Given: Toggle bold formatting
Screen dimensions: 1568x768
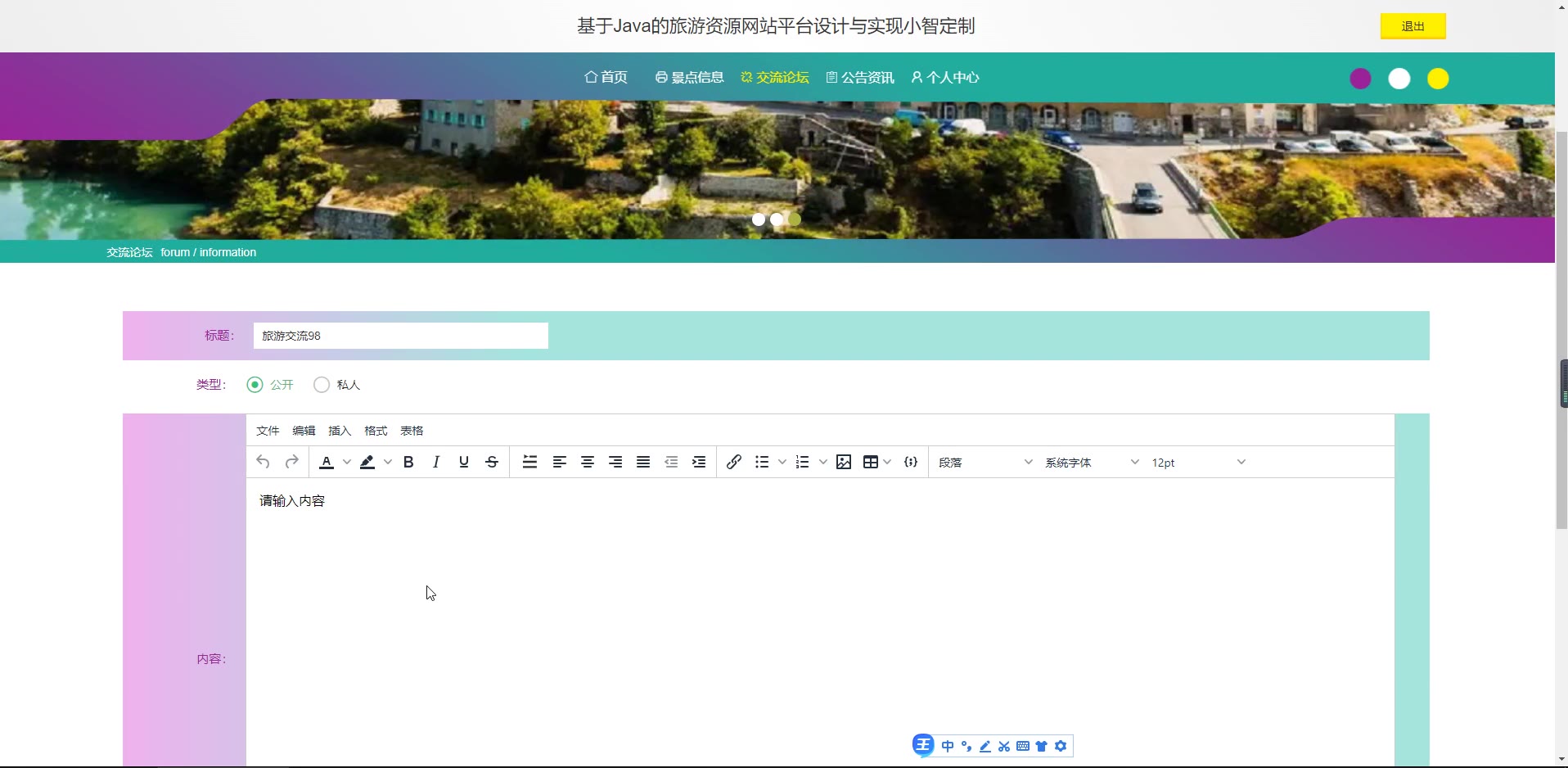Looking at the screenshot, I should tap(408, 463).
